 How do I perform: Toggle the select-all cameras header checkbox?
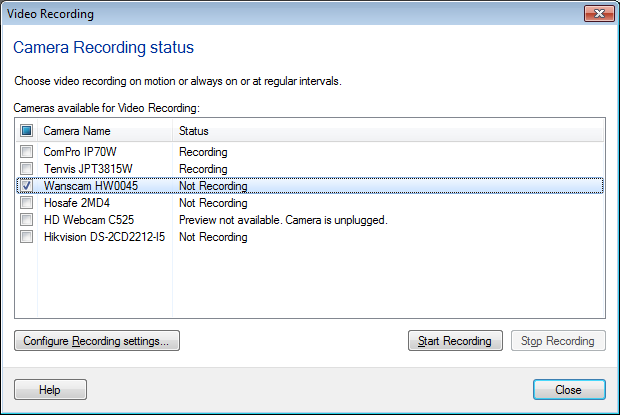pyautogui.click(x=26, y=131)
